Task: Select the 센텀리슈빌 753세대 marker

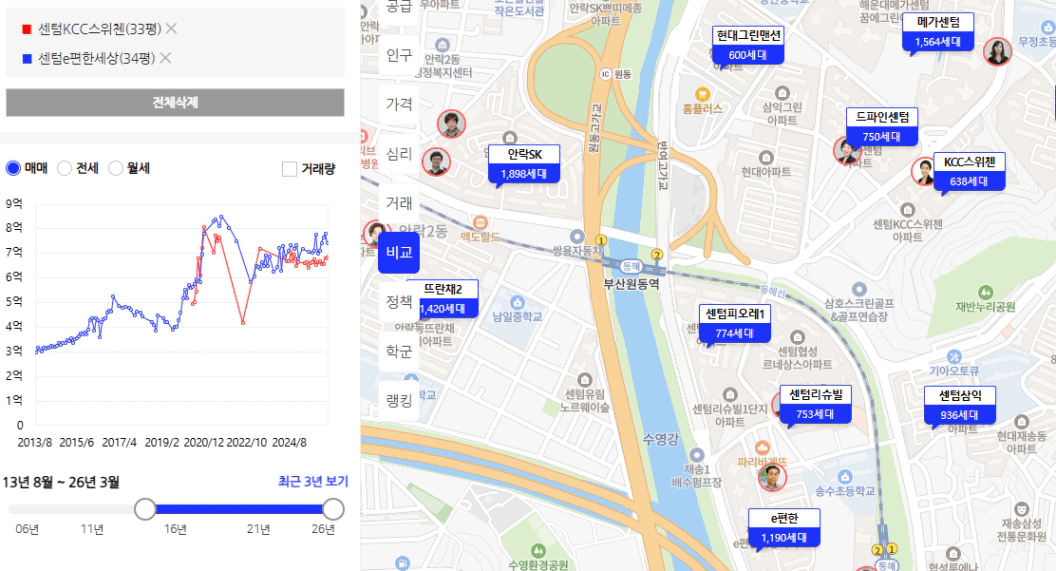Action: (816, 404)
